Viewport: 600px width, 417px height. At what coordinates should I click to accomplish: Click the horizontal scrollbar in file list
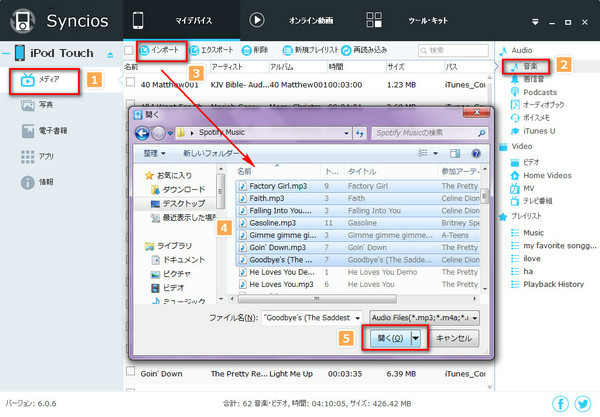coord(317,299)
